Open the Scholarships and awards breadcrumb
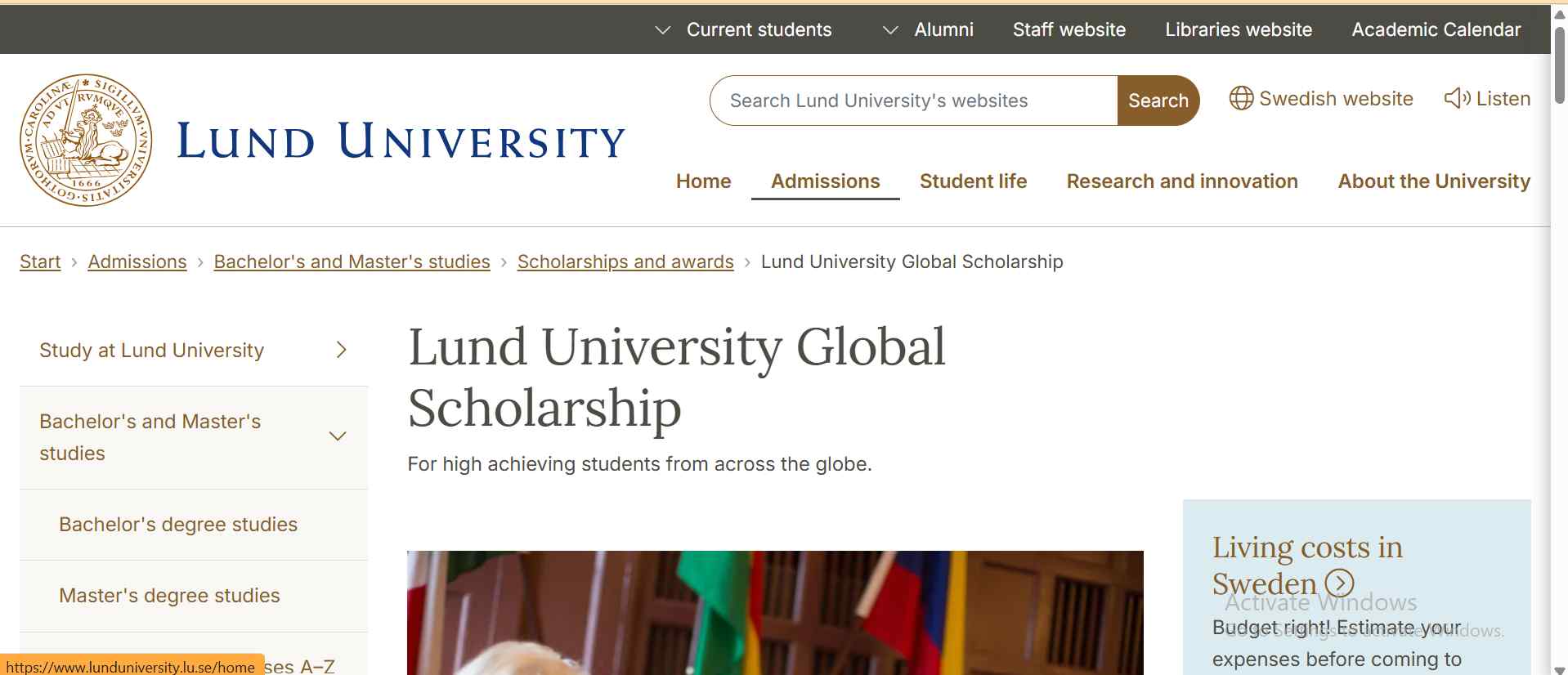The height and width of the screenshot is (675, 1568). [x=625, y=262]
